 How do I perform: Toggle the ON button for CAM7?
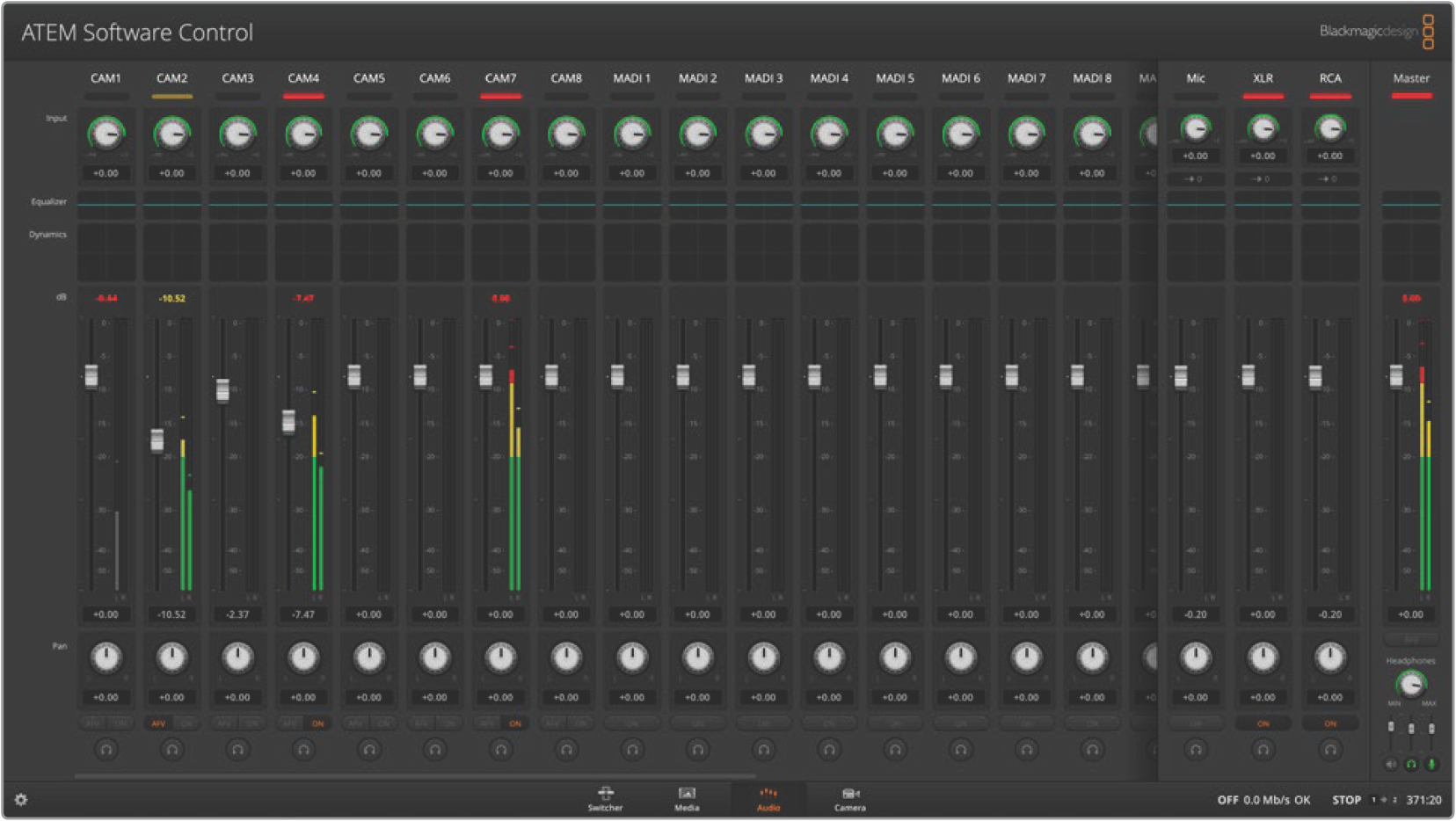tap(514, 723)
